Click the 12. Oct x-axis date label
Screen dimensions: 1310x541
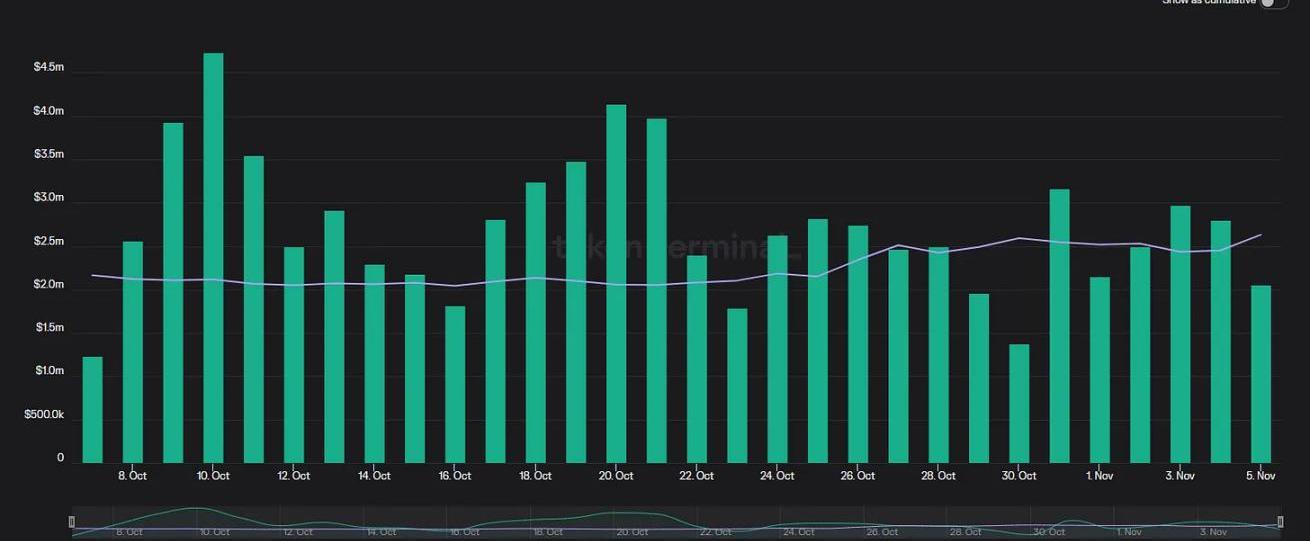tap(293, 476)
